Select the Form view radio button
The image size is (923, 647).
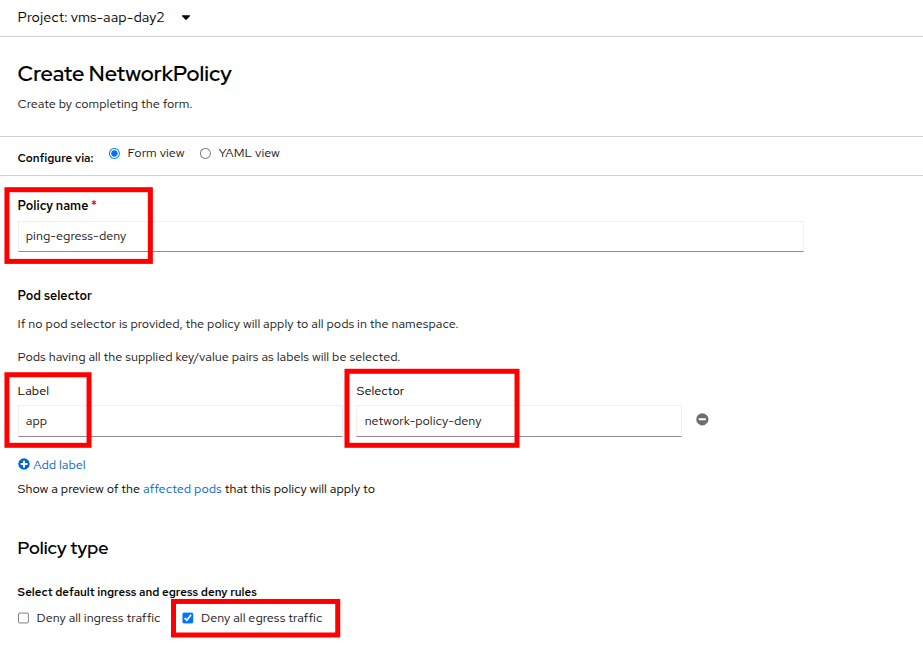[114, 153]
